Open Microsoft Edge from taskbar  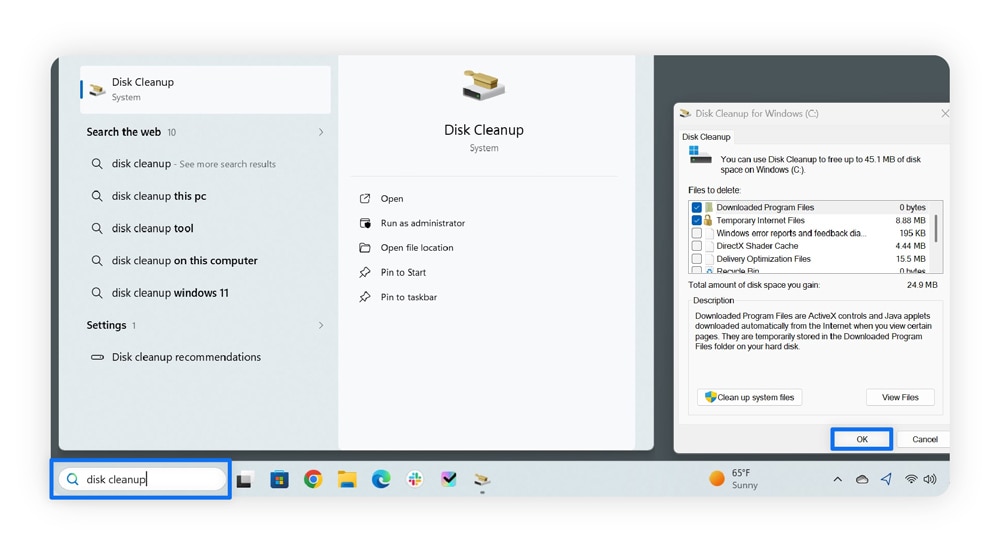point(381,479)
